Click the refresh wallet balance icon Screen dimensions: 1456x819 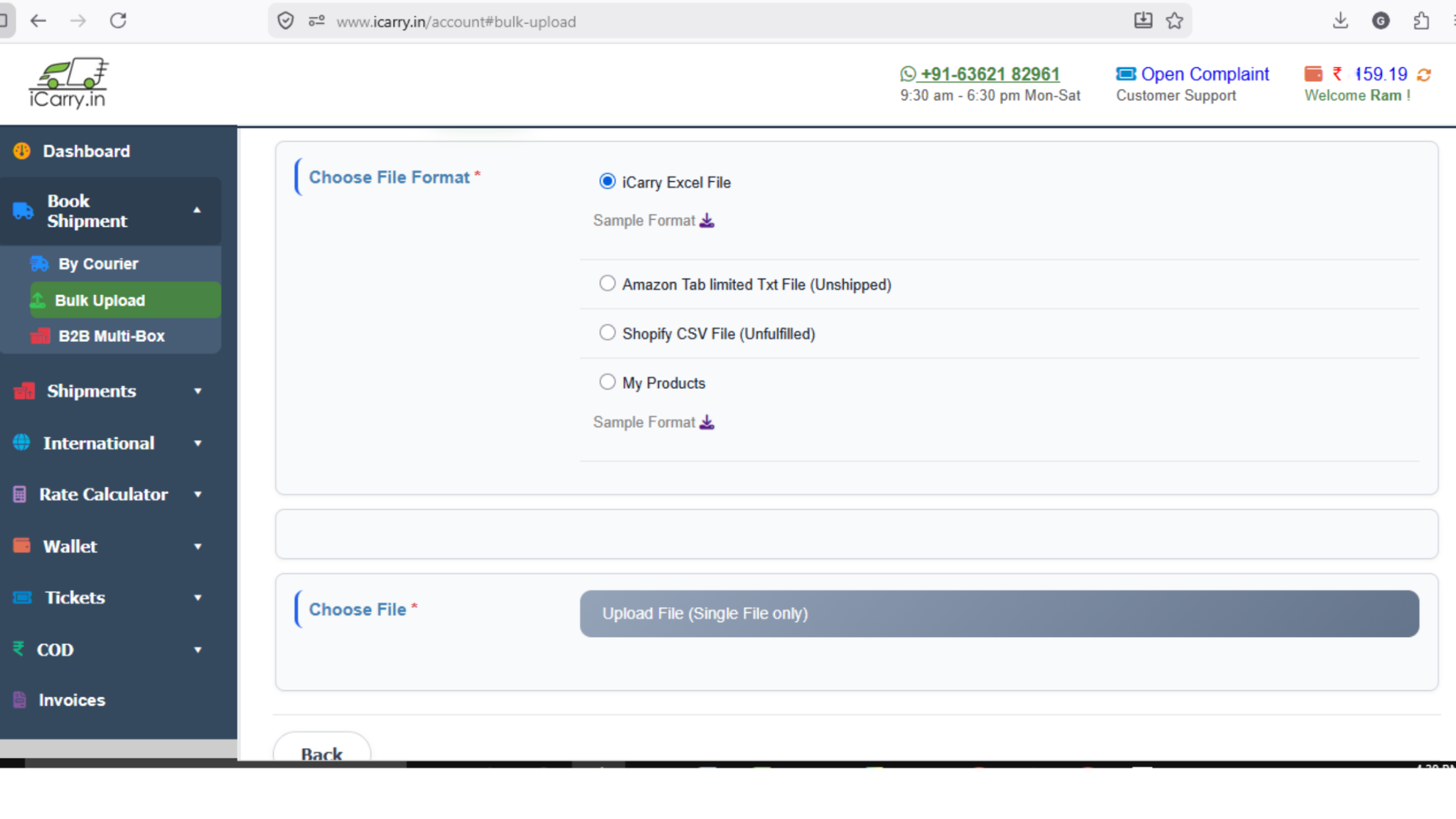click(1423, 75)
